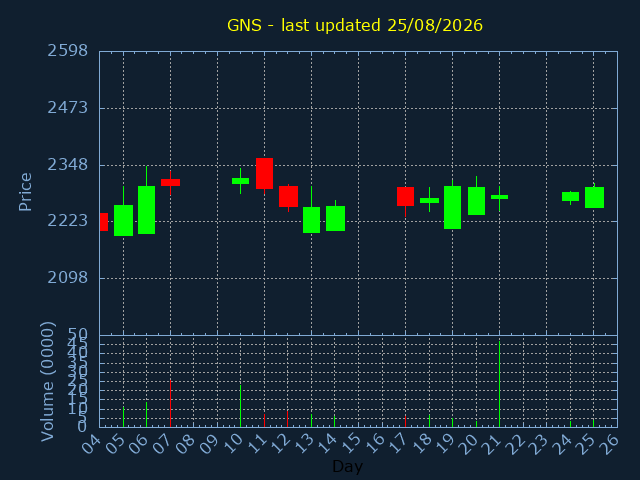
Task: Click the narrow green candlestick for day 21
Action: pyautogui.click(x=500, y=197)
